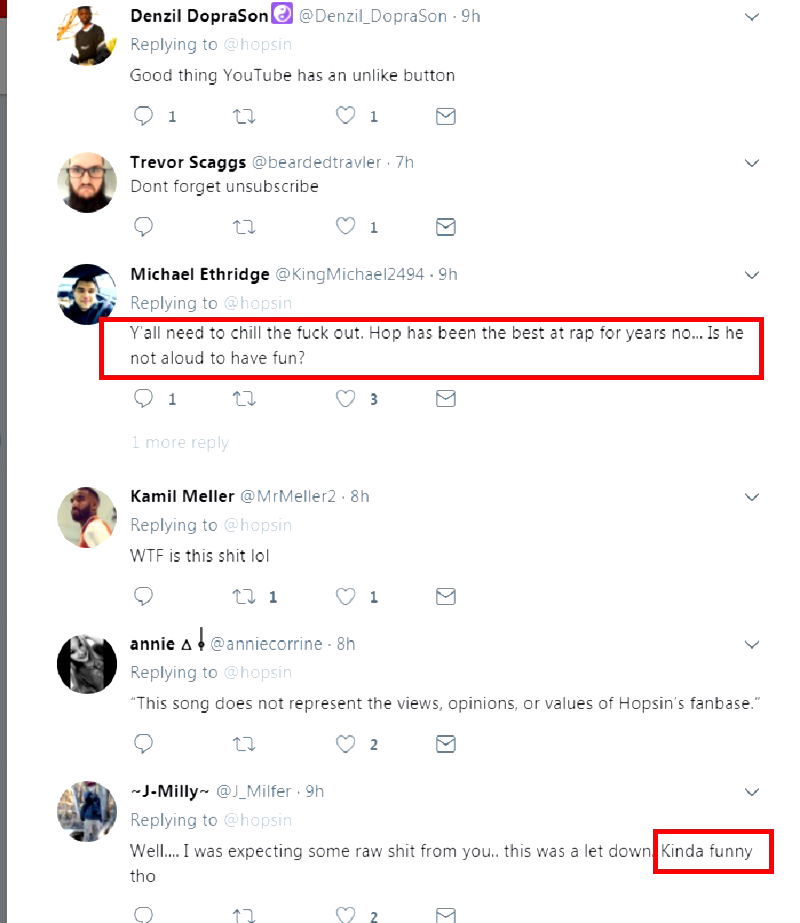Like Michael Ethridge's tweet
The width and height of the screenshot is (800, 923).
[346, 399]
